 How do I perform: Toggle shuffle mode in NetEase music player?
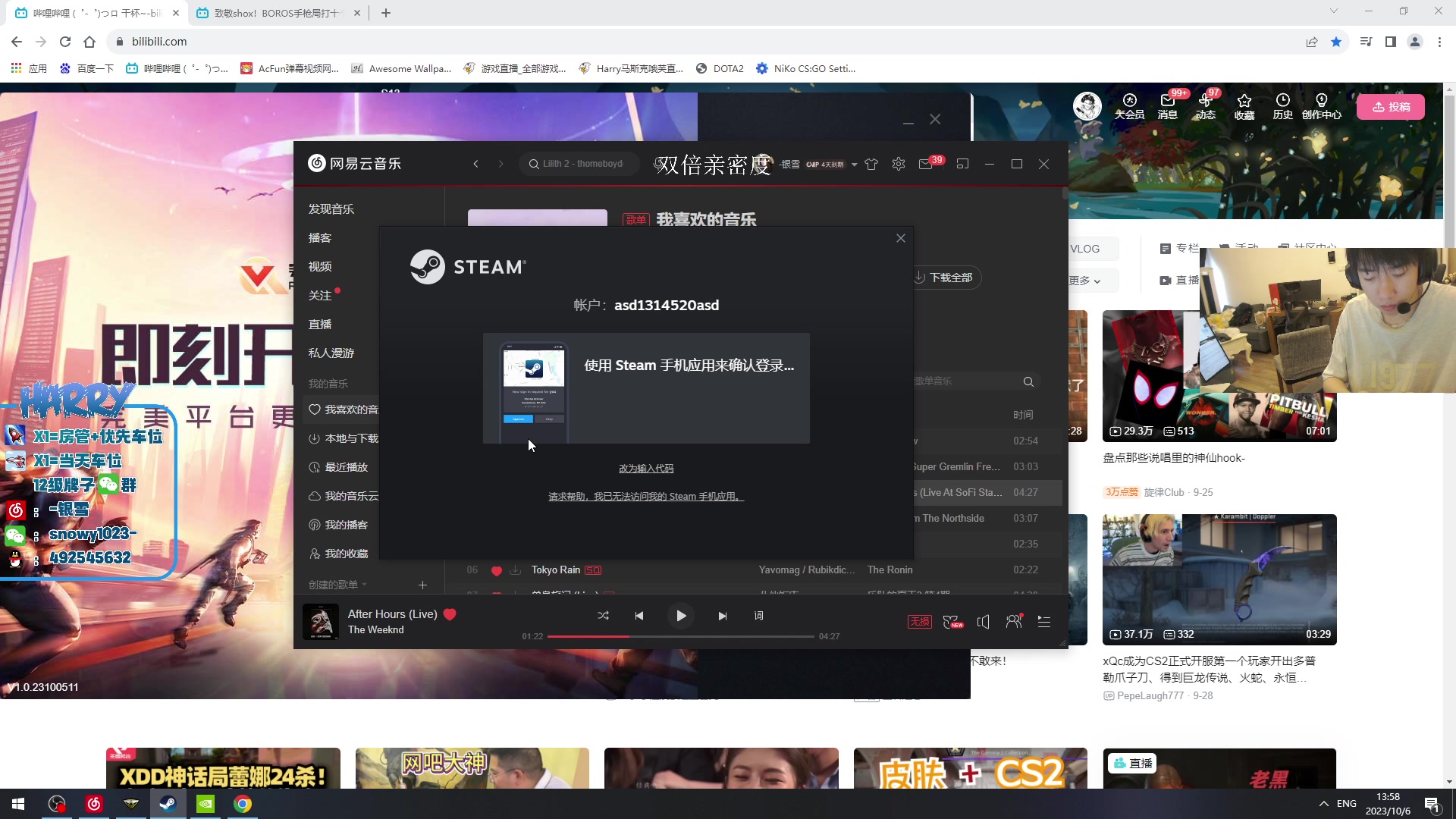click(x=603, y=616)
